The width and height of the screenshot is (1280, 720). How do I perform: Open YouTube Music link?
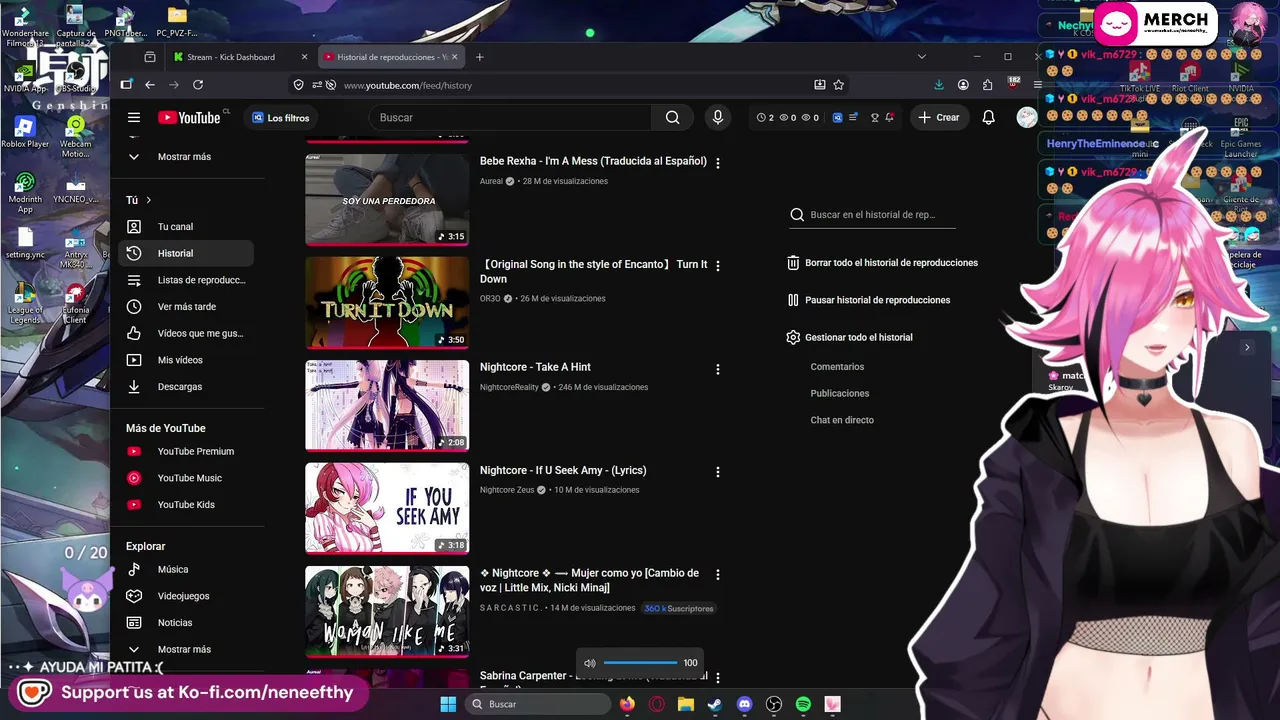(x=185, y=478)
